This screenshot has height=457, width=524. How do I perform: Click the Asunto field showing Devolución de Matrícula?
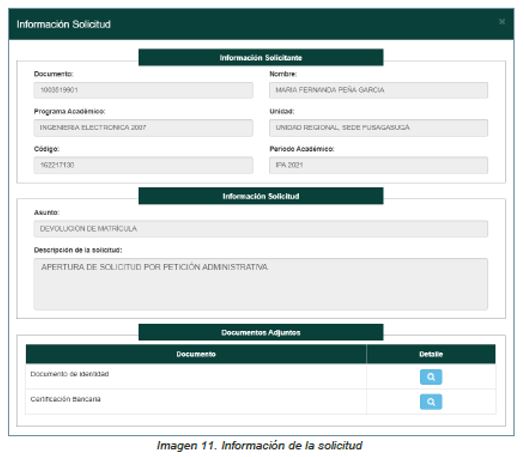[x=261, y=229]
